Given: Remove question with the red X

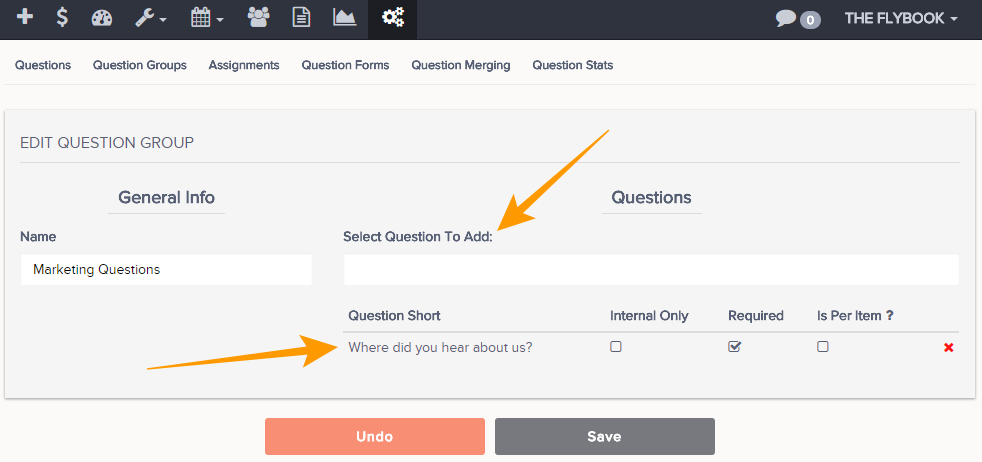Looking at the screenshot, I should (x=949, y=347).
